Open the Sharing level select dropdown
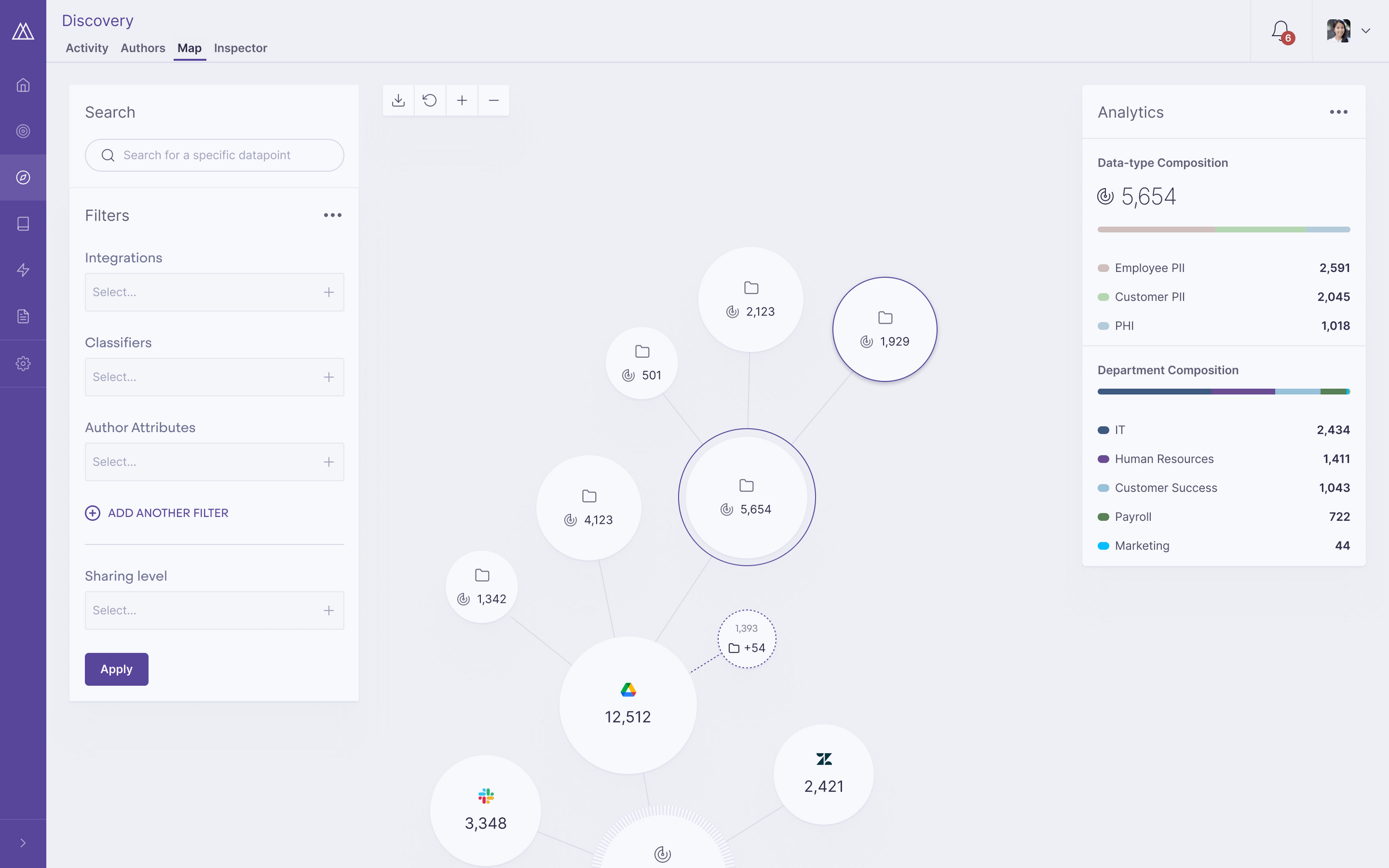This screenshot has height=868, width=1389. pos(214,610)
